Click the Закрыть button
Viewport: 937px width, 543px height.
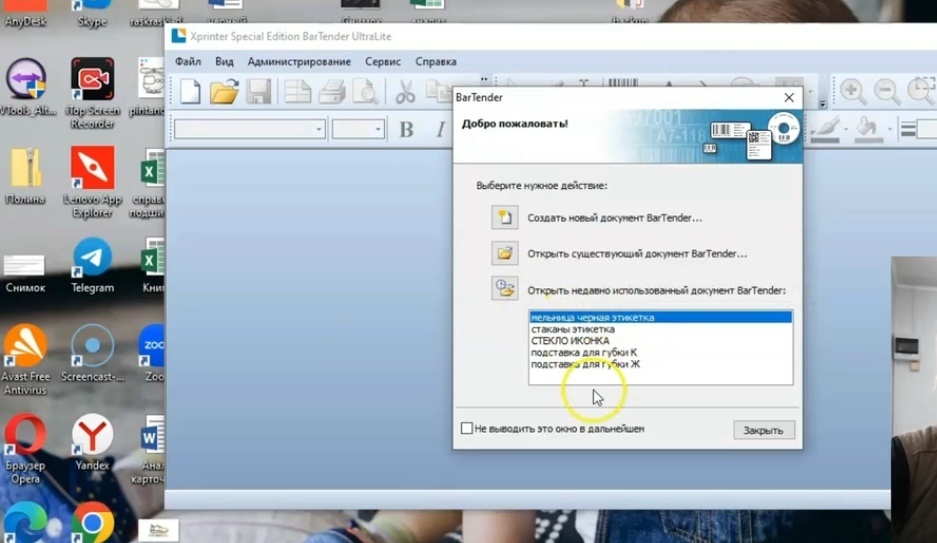click(764, 430)
